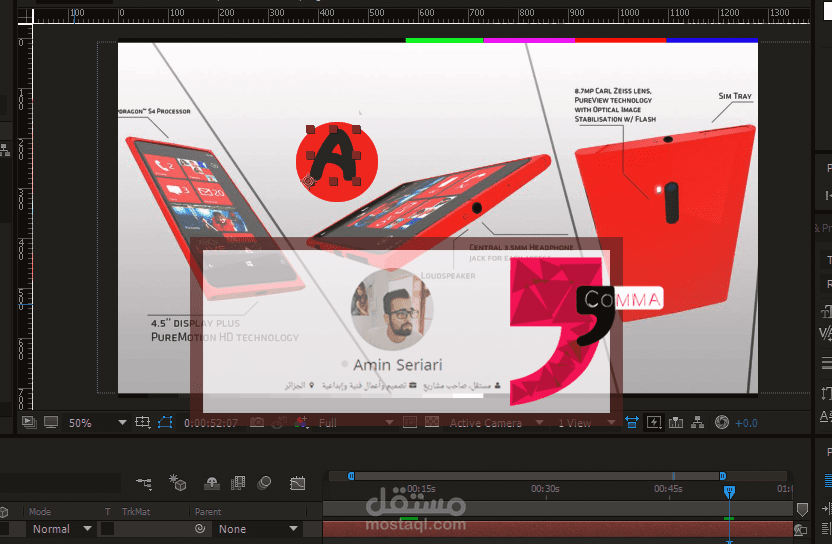Toggle hide shy layers icon

[212, 483]
